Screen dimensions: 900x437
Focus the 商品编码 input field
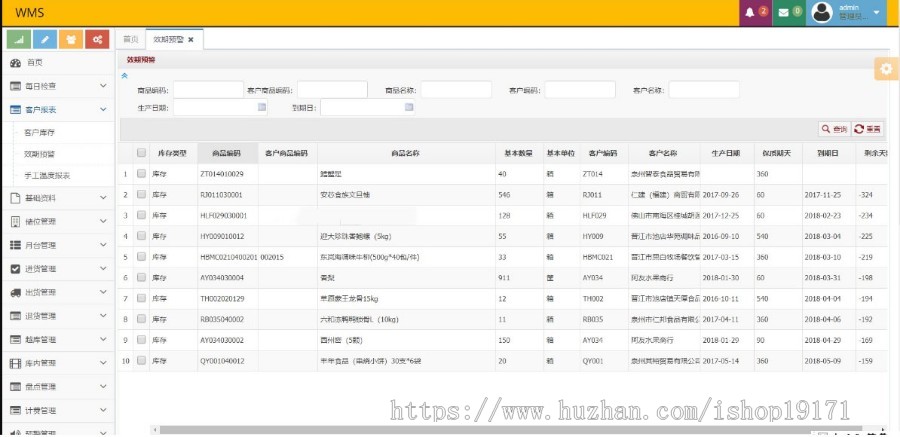(208, 90)
